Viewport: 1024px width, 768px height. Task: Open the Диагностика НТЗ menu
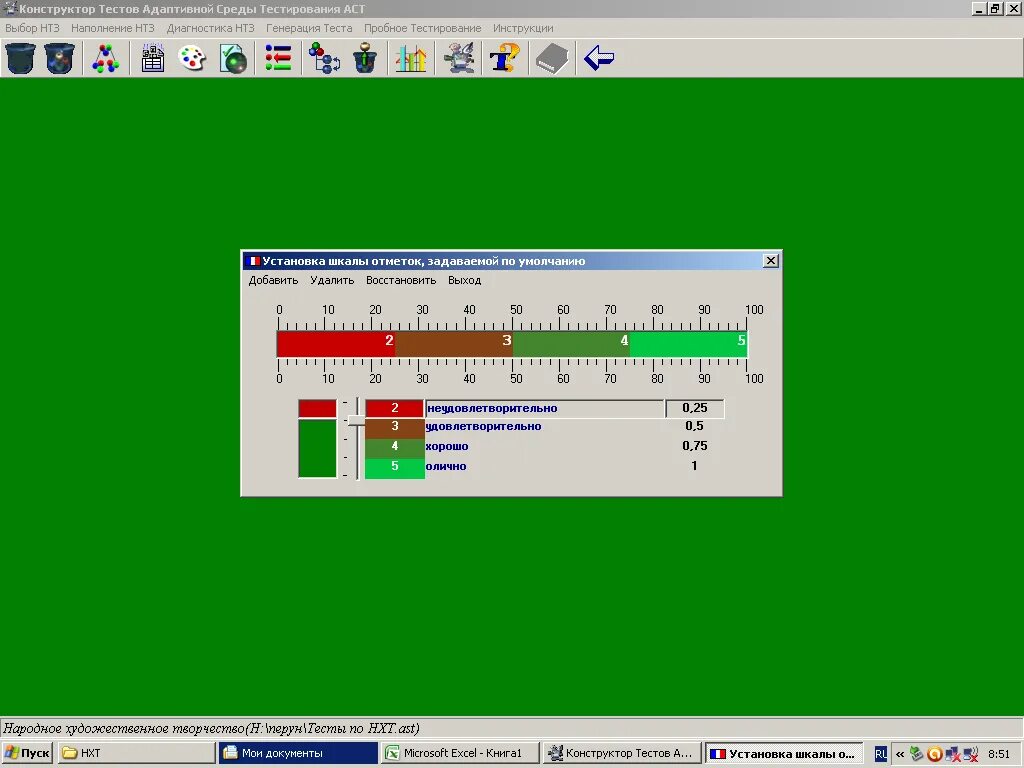click(x=210, y=28)
